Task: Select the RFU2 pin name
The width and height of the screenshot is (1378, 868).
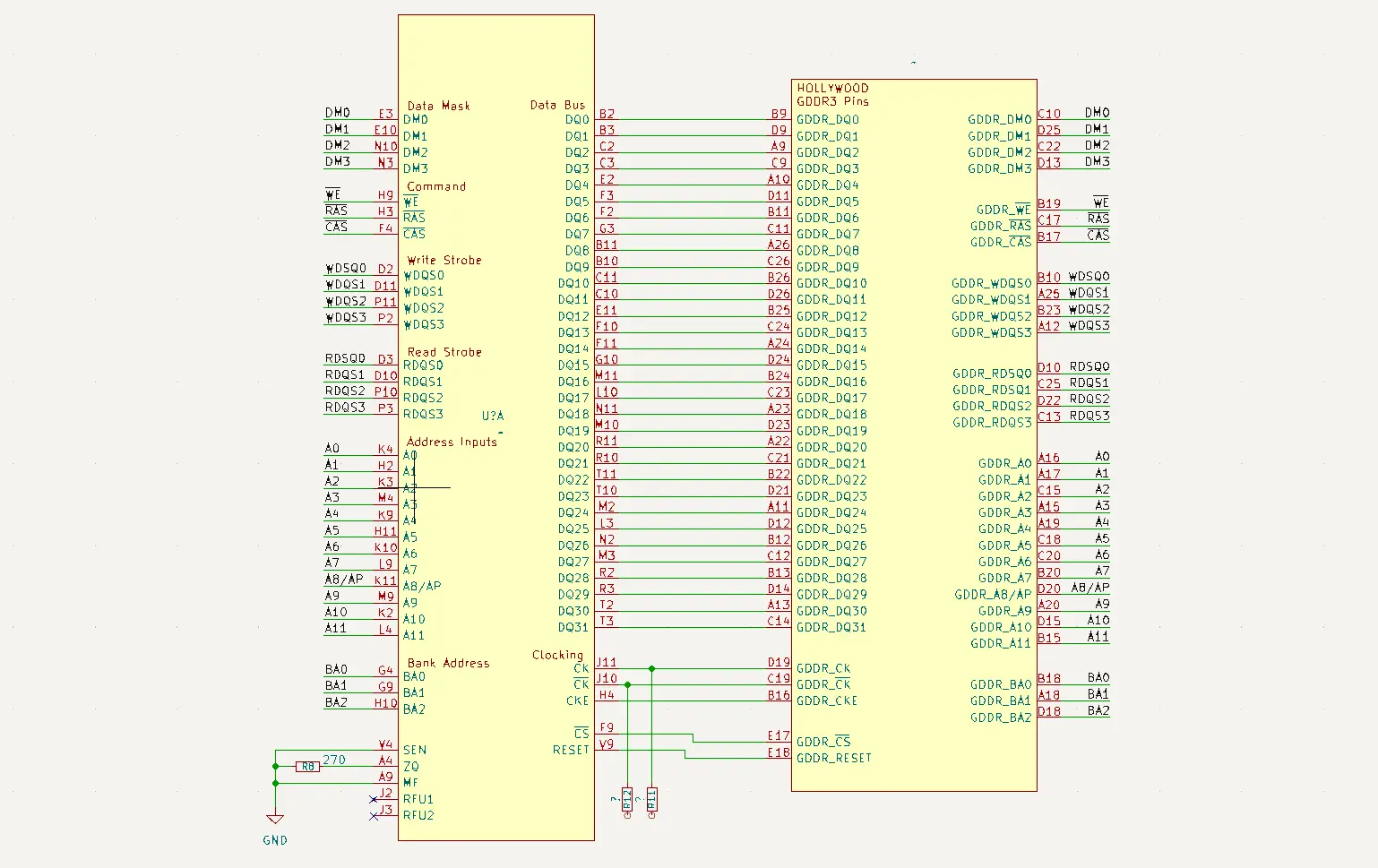Action: (418, 815)
